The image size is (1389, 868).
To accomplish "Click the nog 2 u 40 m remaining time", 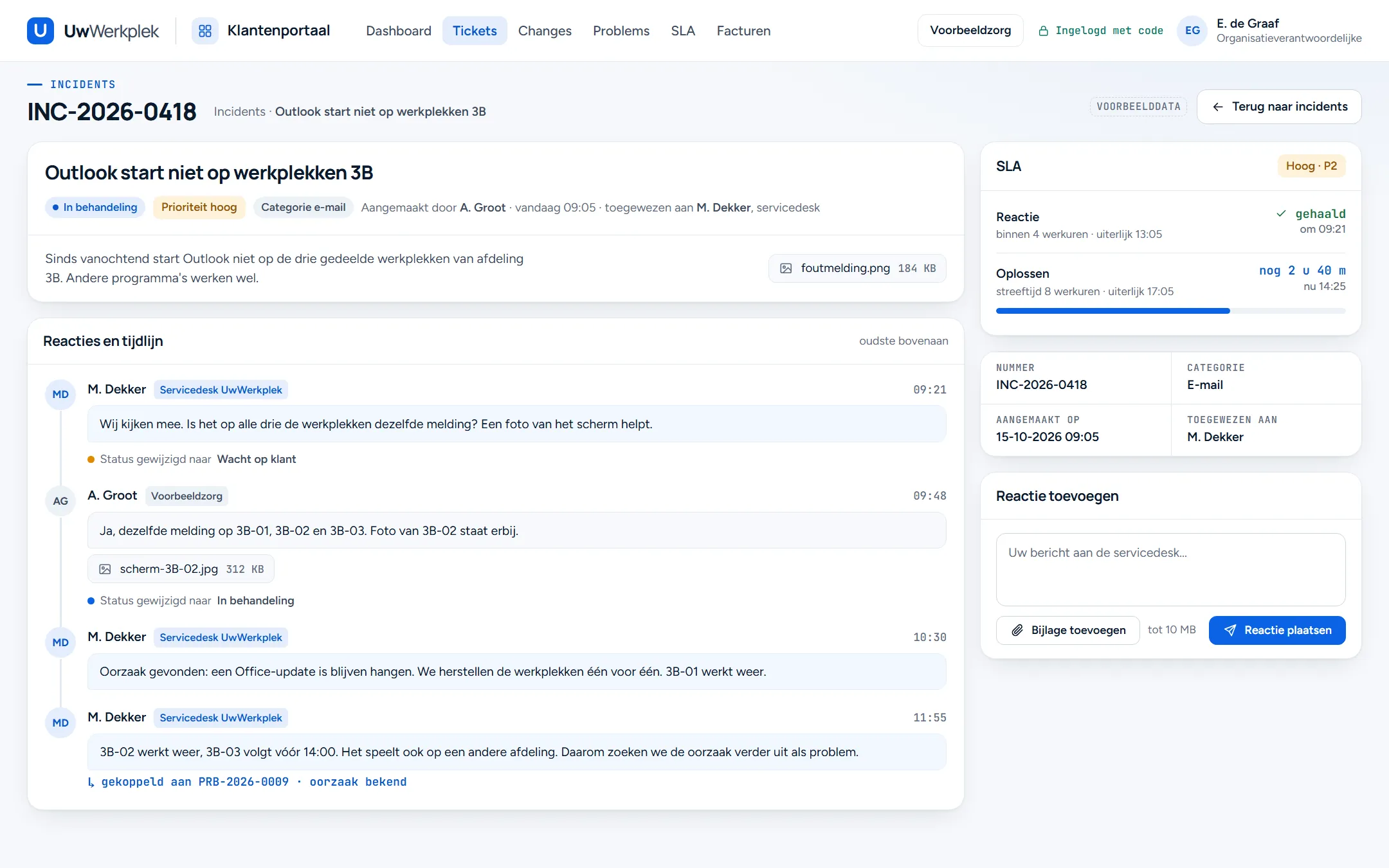I will pos(1302,271).
